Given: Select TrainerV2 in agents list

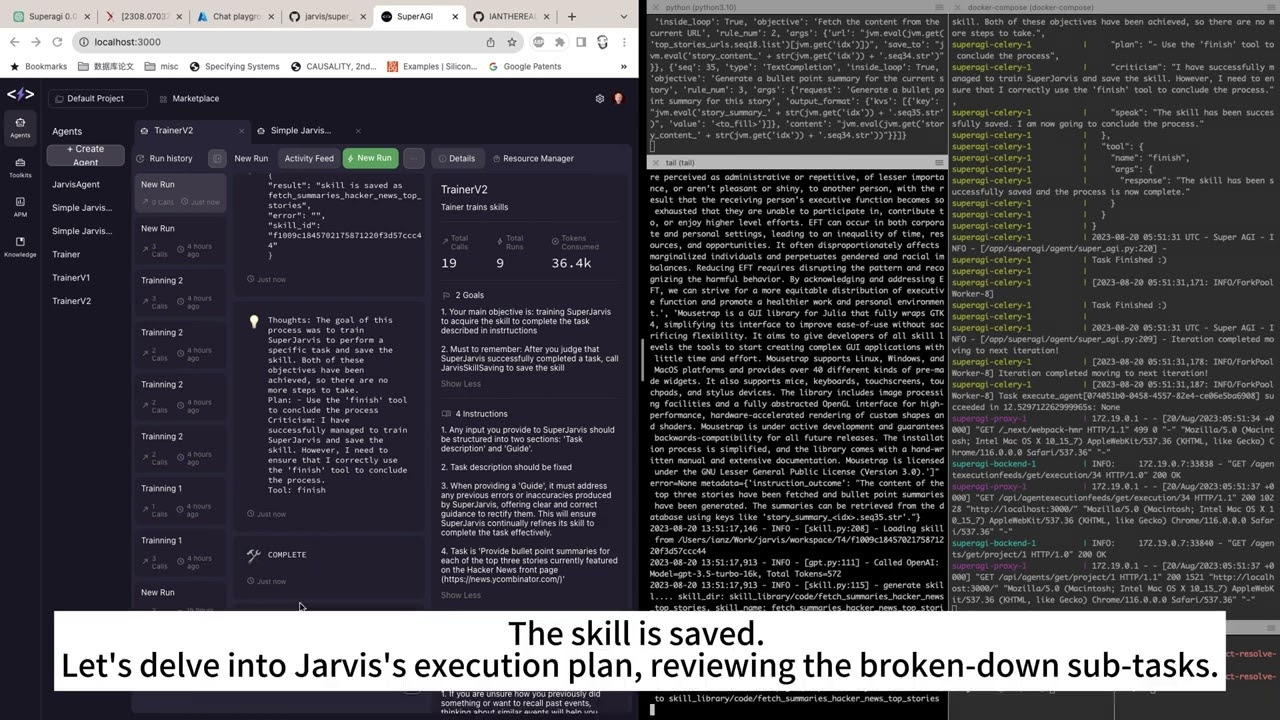Looking at the screenshot, I should 71,301.
